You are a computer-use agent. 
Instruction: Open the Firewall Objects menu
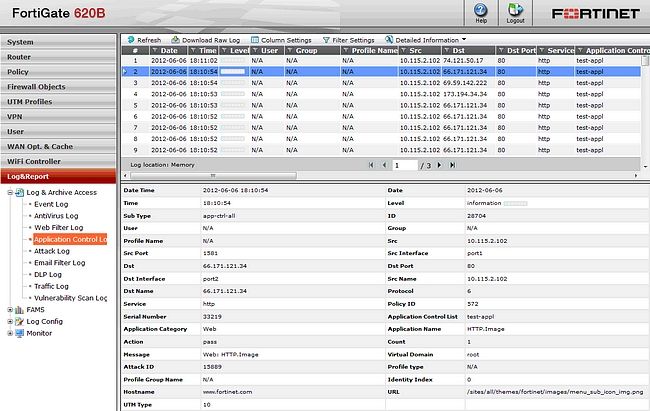pos(58,87)
